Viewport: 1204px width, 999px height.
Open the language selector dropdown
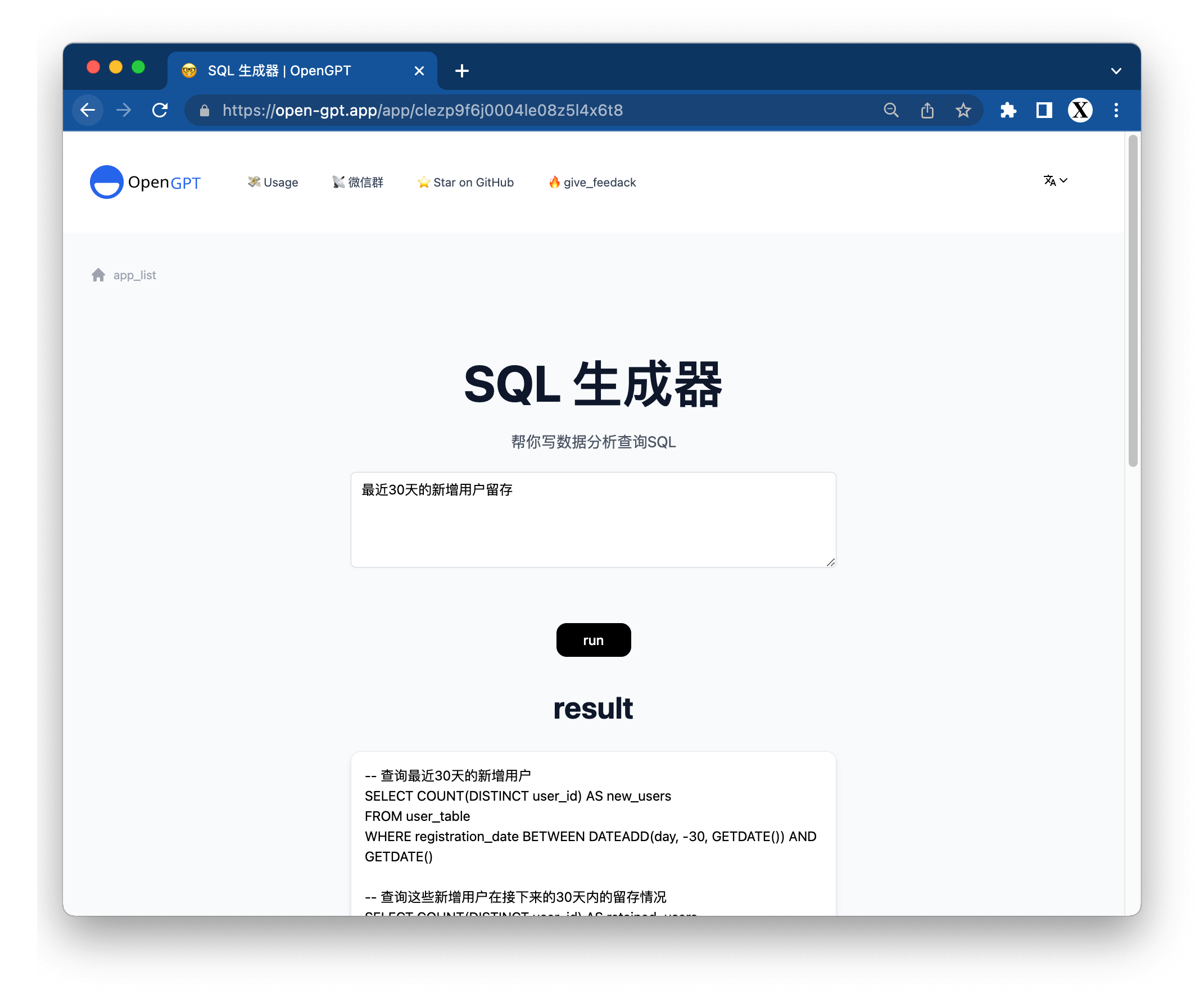(1054, 180)
